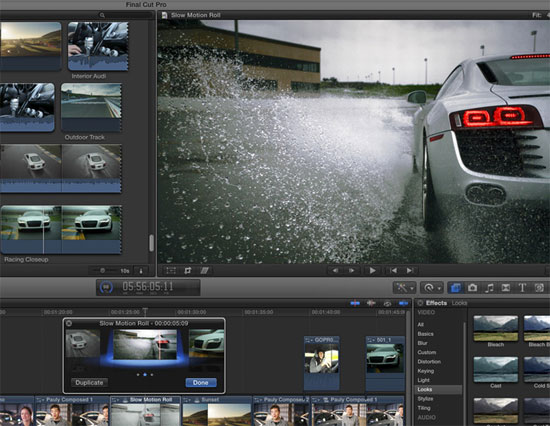The height and width of the screenshot is (426, 550).
Task: Select the last audition dot indicator
Action: (152, 374)
